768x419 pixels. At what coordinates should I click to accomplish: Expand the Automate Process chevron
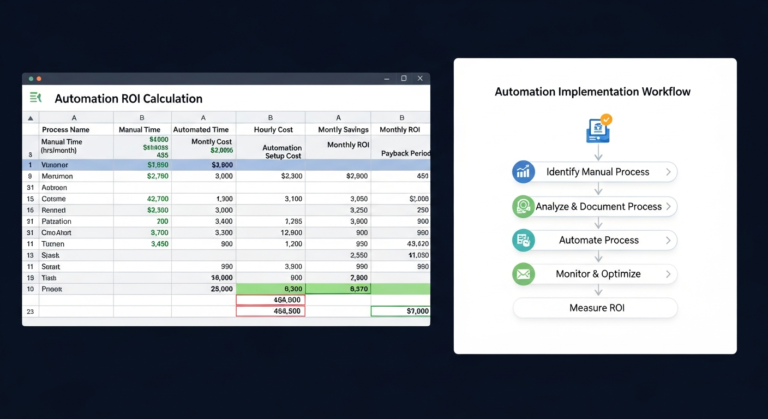pos(668,240)
